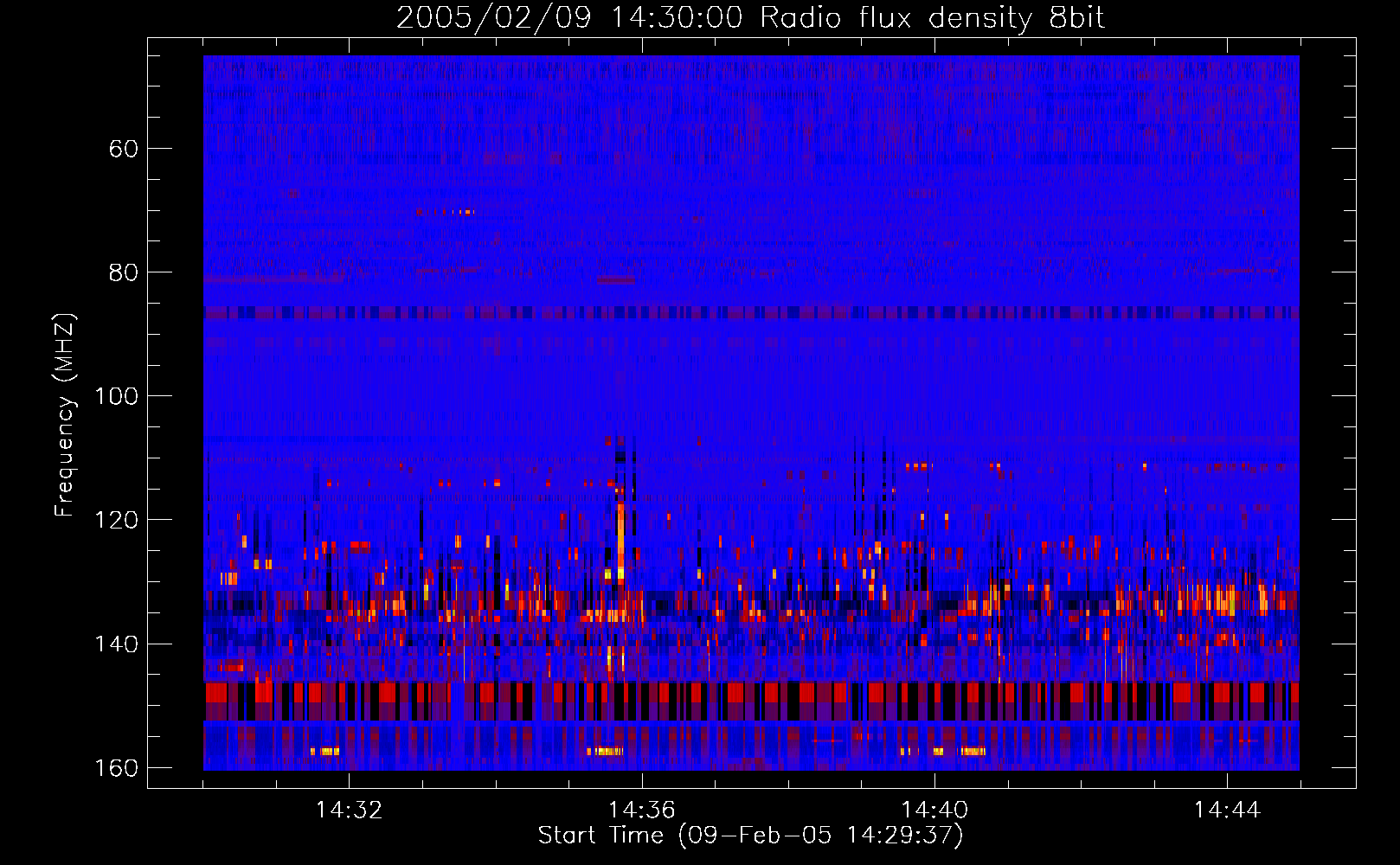Screen dimensions: 1400x865
Task: Click the 60 frequency tick label
Action: tap(123, 149)
